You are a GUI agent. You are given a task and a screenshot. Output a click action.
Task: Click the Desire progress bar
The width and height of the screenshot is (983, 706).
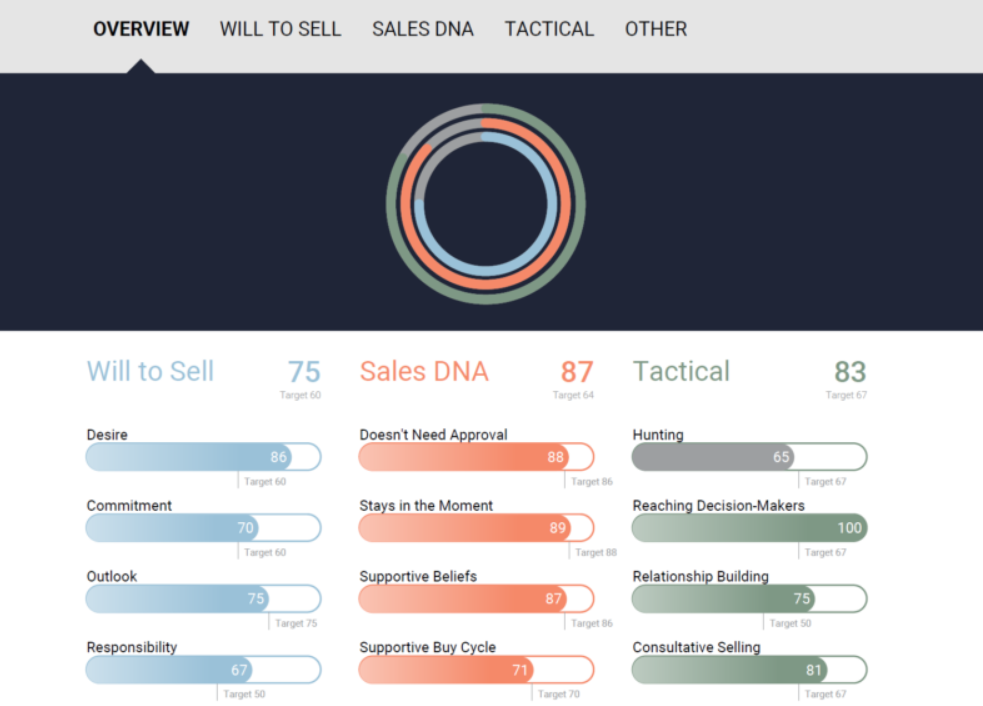pyautogui.click(x=203, y=457)
